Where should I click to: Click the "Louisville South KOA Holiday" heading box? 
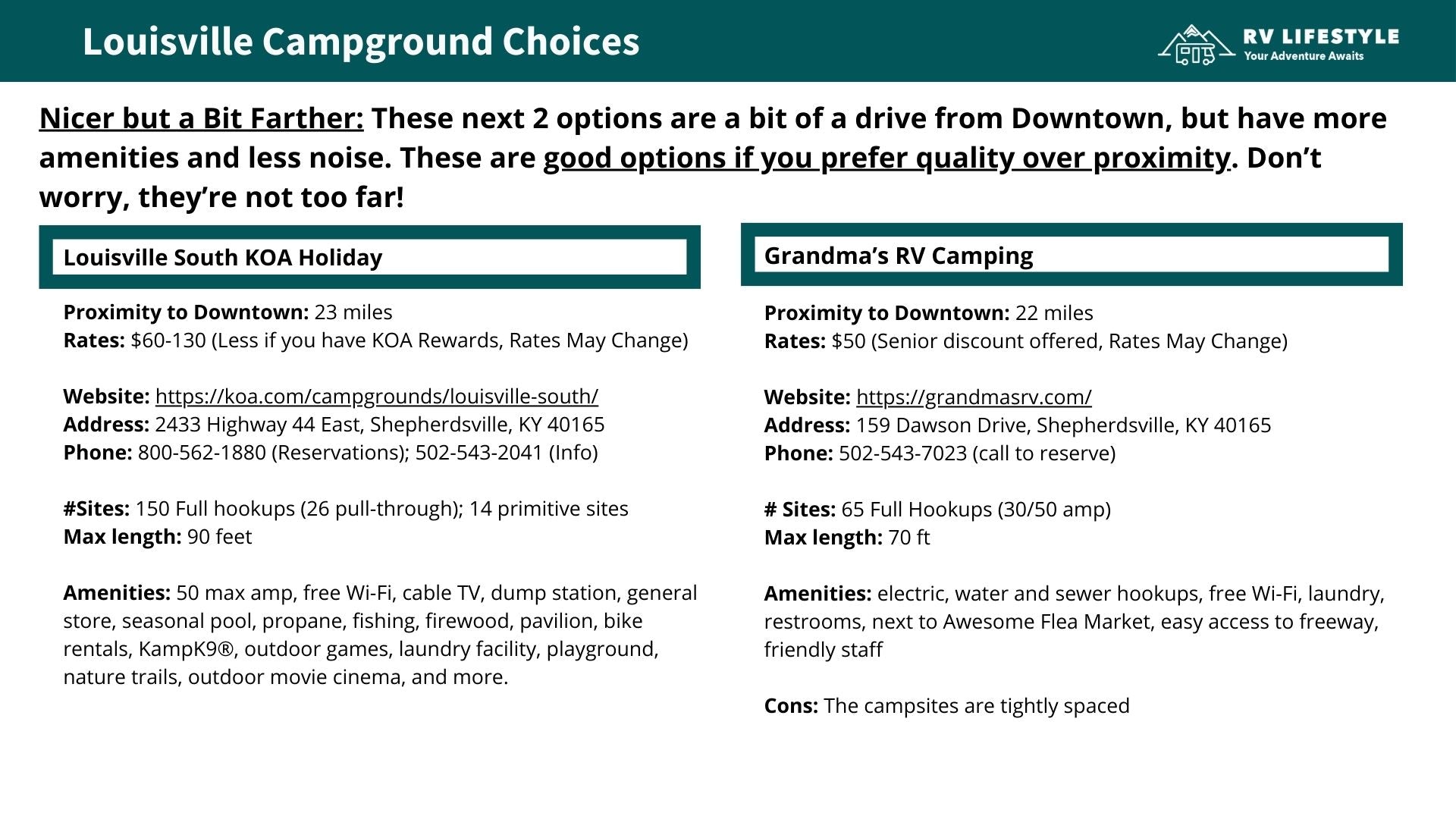369,258
